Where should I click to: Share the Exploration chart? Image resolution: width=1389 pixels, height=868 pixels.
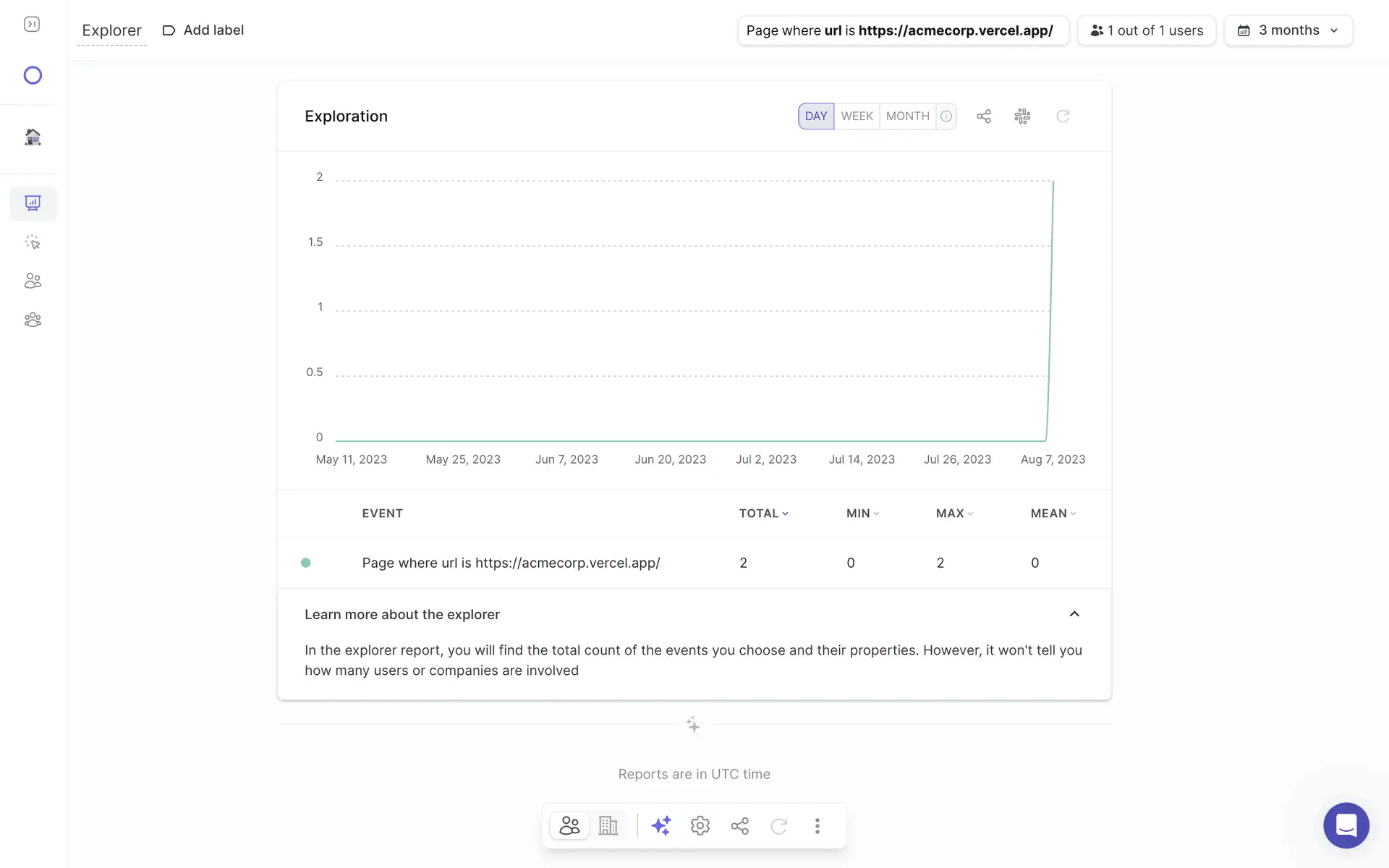(984, 116)
